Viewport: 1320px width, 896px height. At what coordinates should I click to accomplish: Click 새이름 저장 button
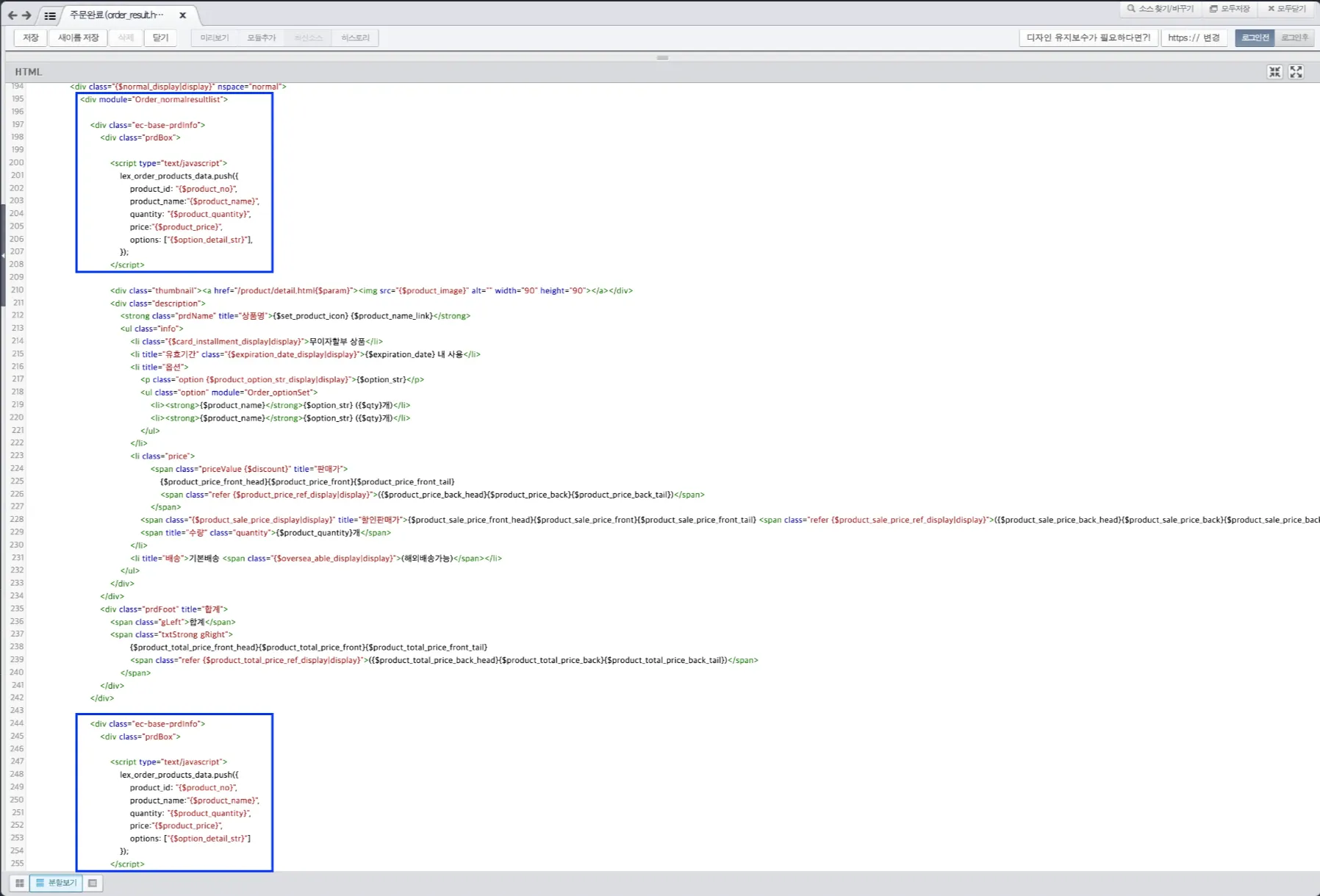[x=78, y=37]
